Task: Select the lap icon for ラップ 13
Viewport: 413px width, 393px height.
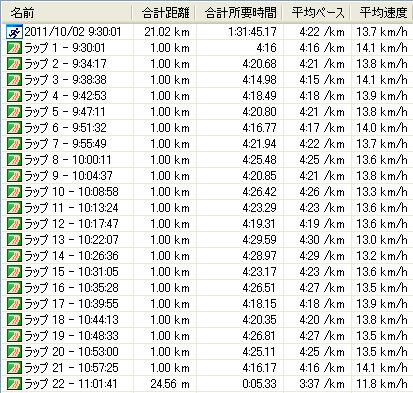Action: [x=14, y=240]
